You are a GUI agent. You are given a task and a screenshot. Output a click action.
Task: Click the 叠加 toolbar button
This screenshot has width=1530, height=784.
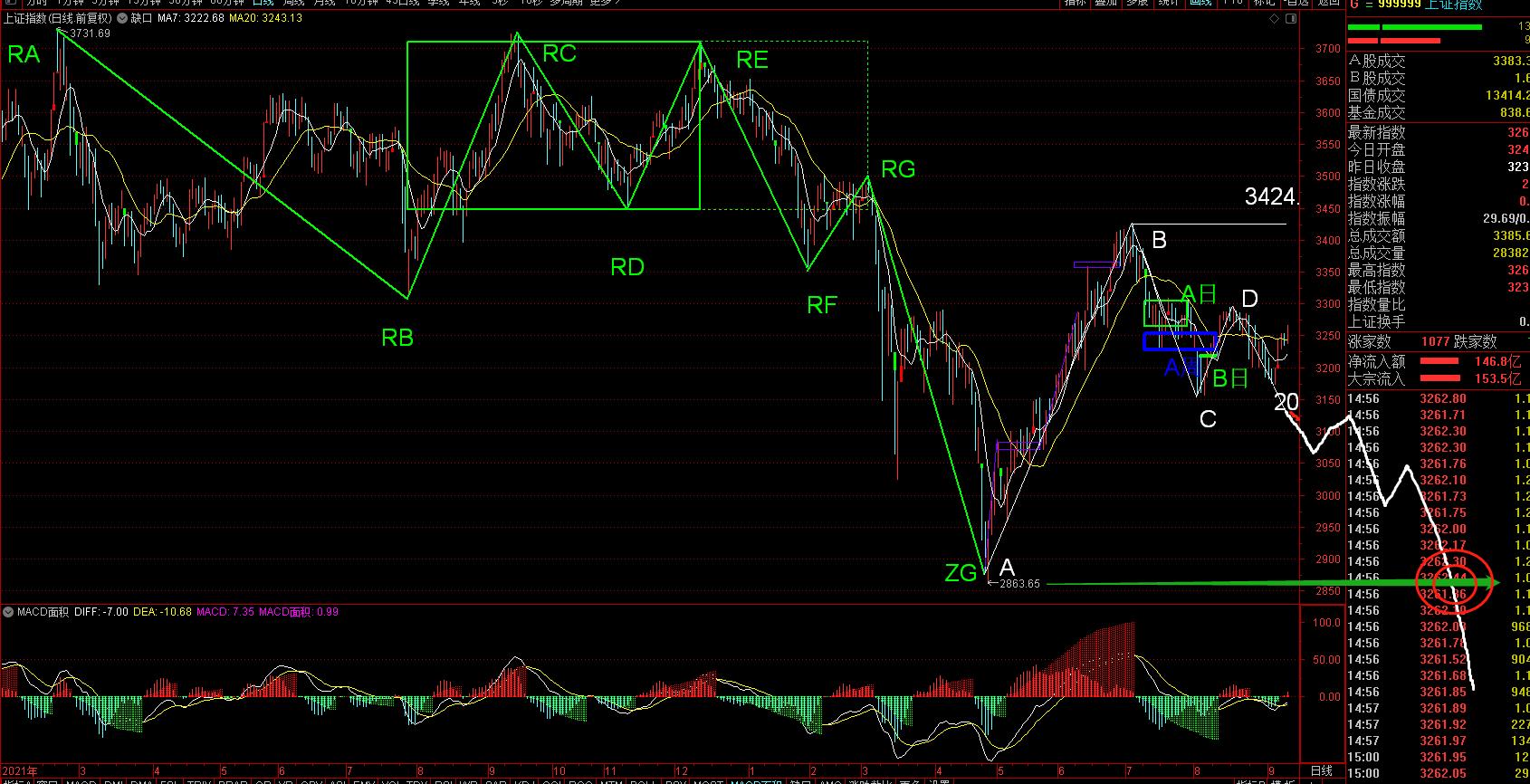[x=1105, y=3]
